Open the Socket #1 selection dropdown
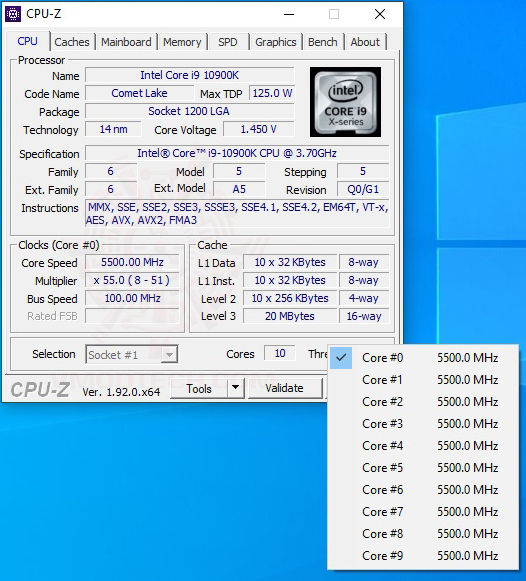This screenshot has width=526, height=581. click(x=132, y=355)
